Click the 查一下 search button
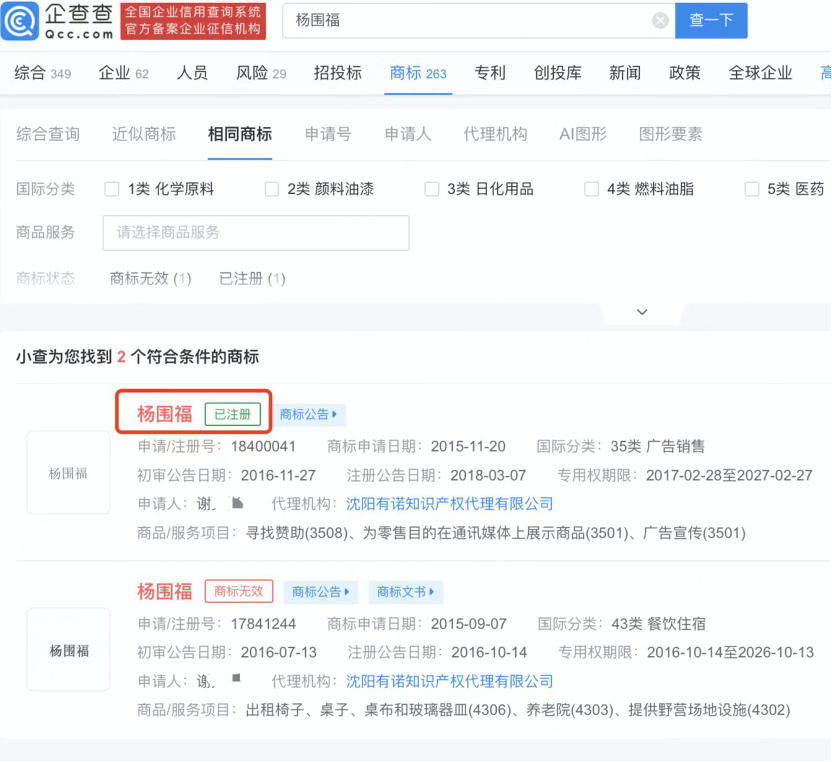This screenshot has width=832, height=762. point(711,20)
